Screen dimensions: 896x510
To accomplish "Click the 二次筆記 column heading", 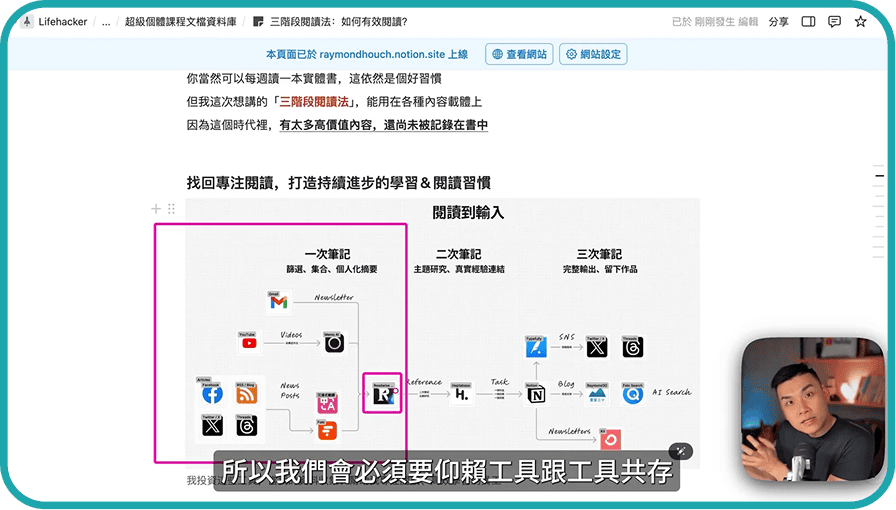I will [459, 254].
